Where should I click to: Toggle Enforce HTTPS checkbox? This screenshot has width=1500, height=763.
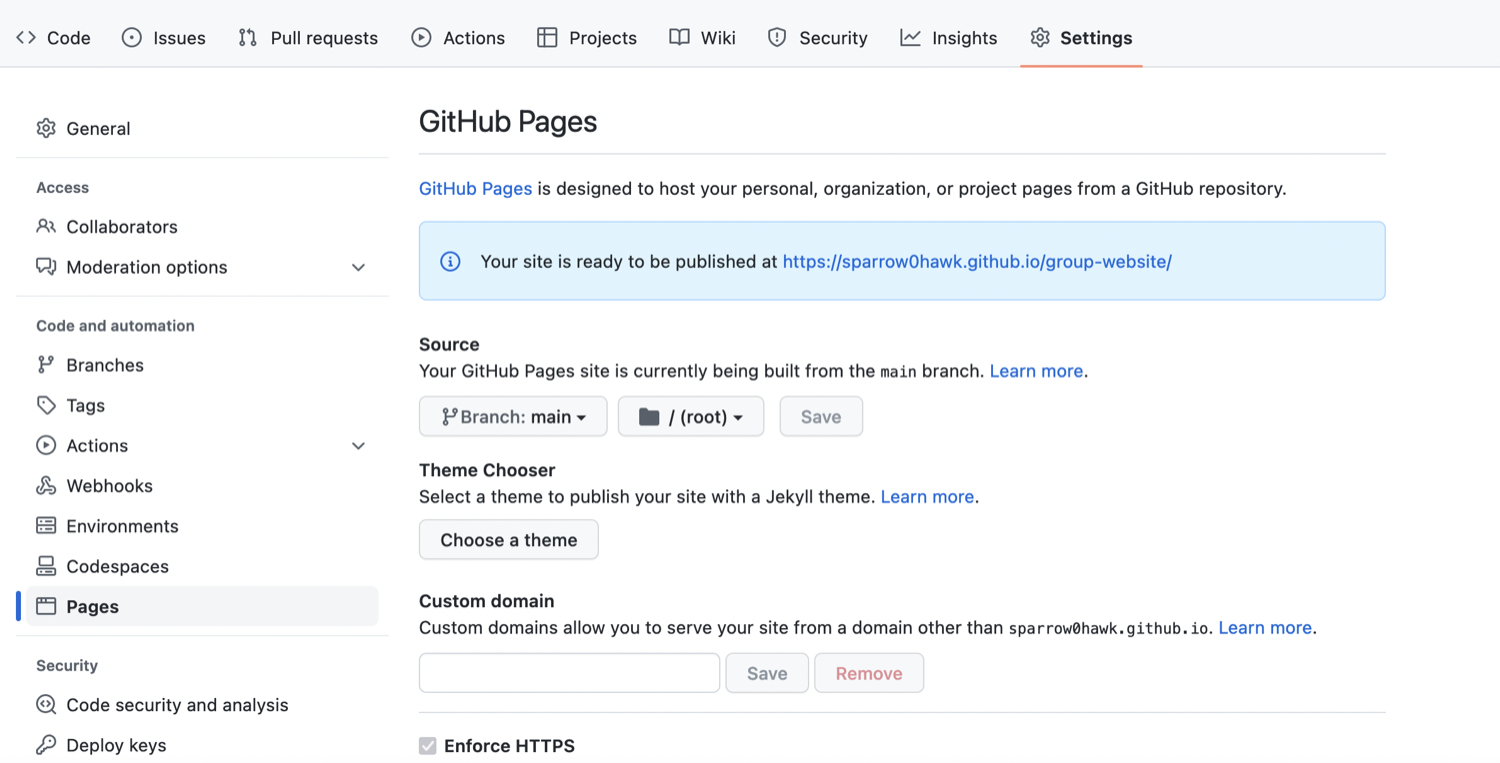click(428, 746)
